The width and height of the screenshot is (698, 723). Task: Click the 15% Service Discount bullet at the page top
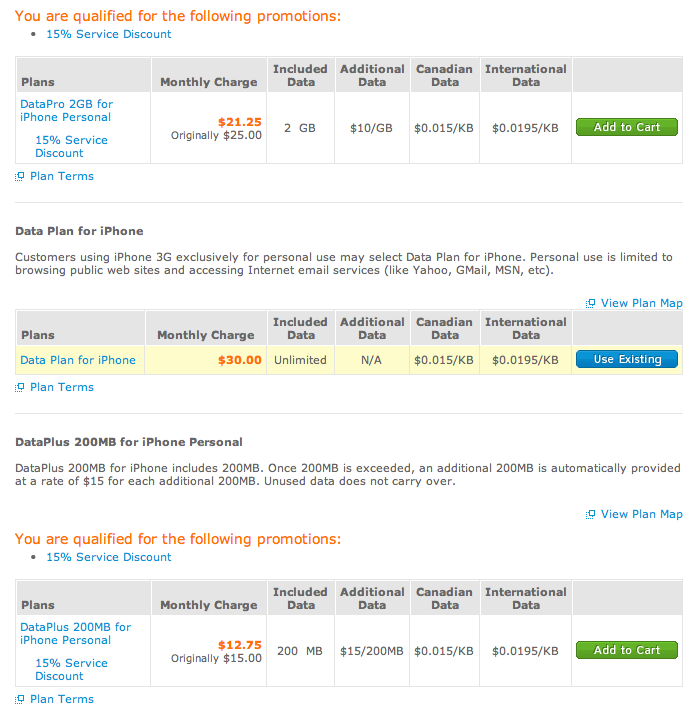pos(109,34)
